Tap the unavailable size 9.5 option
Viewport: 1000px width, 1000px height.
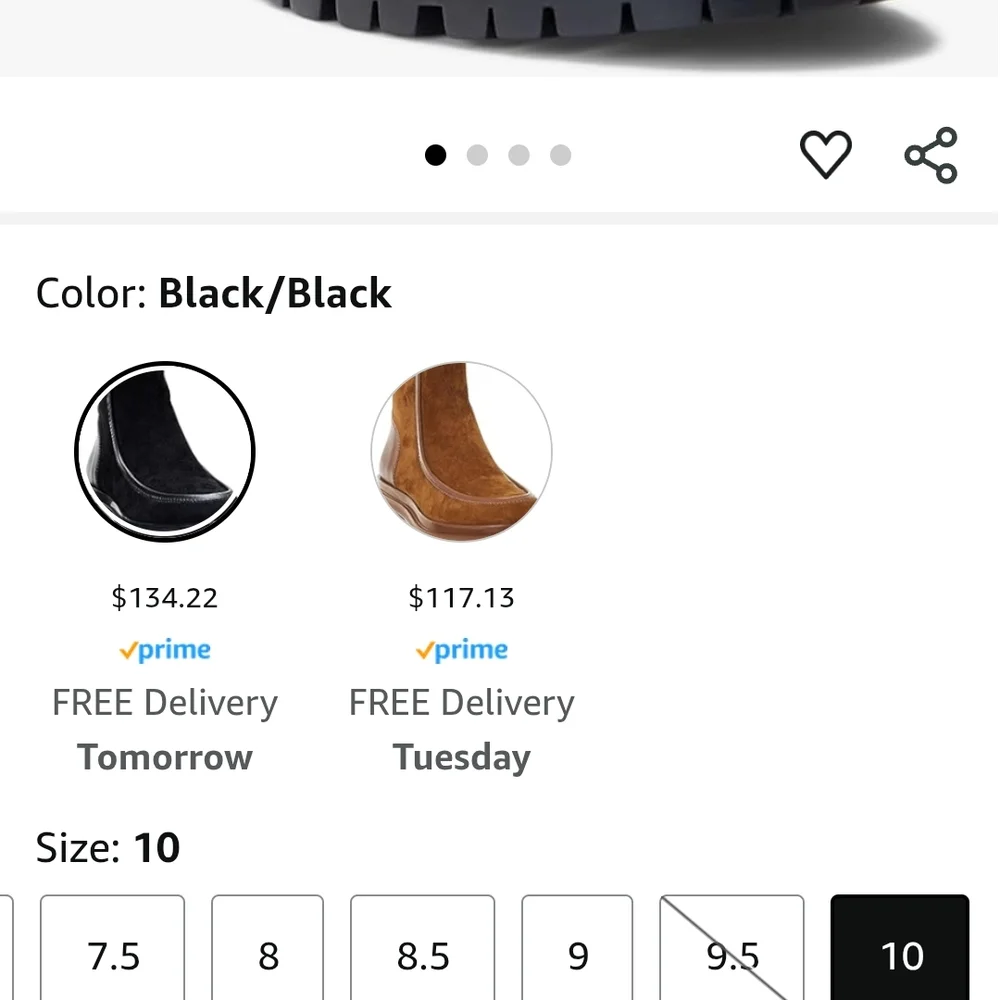(x=732, y=955)
